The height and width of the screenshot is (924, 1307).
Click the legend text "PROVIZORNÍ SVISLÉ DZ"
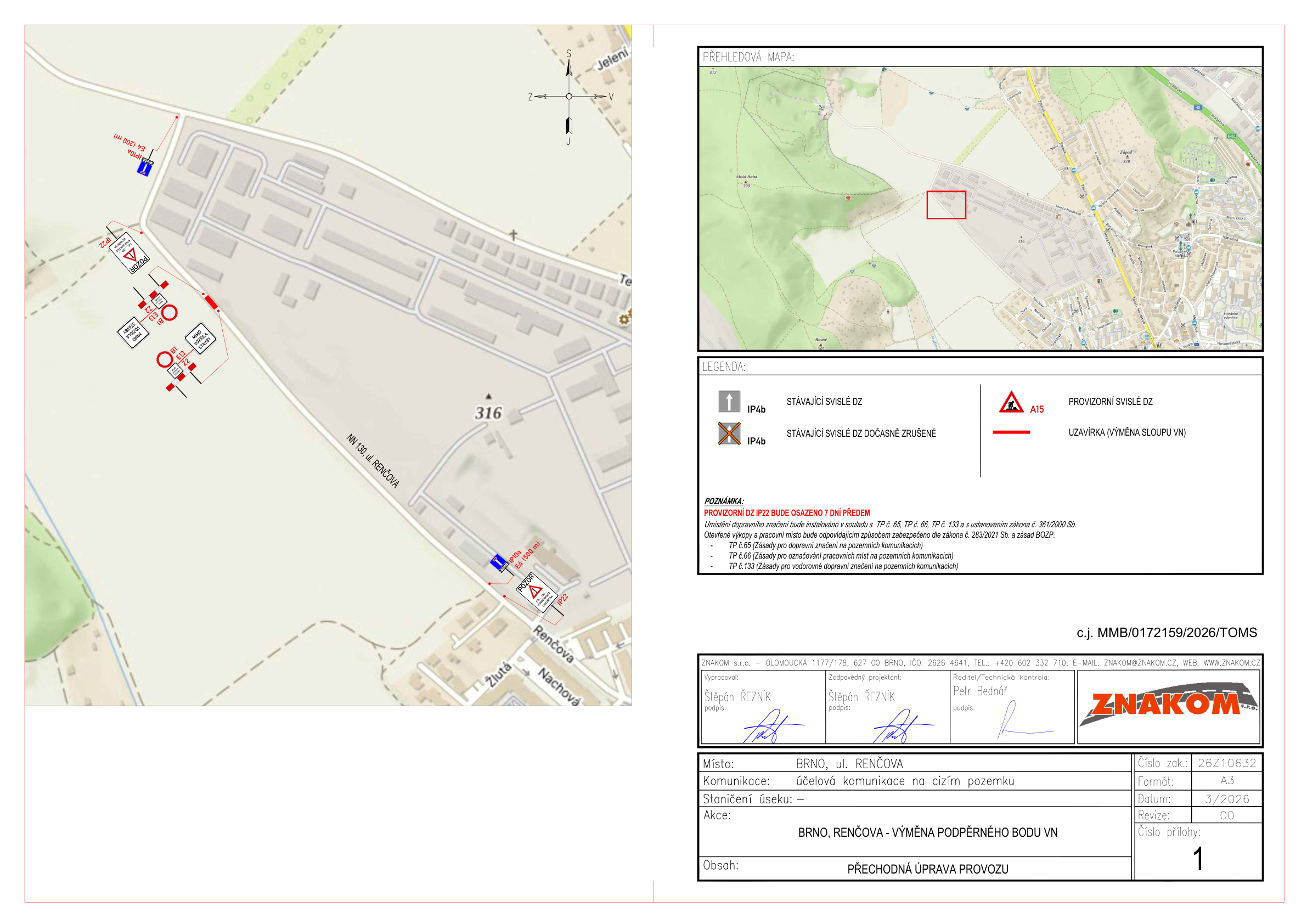pos(1110,401)
